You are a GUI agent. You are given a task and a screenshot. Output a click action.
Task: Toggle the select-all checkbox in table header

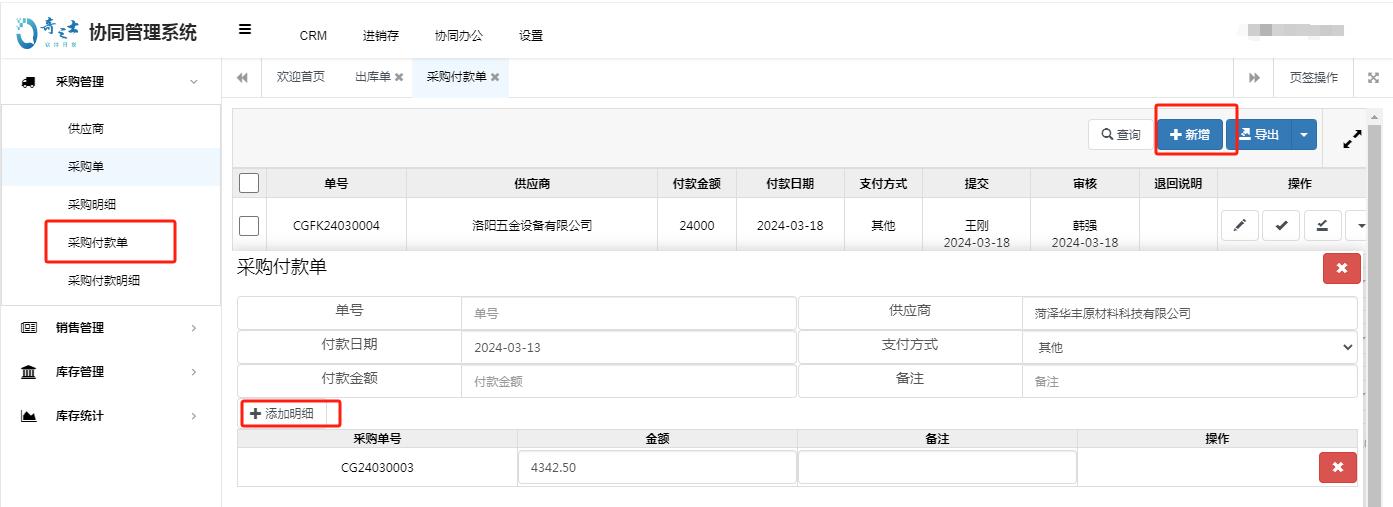pyautogui.click(x=249, y=183)
